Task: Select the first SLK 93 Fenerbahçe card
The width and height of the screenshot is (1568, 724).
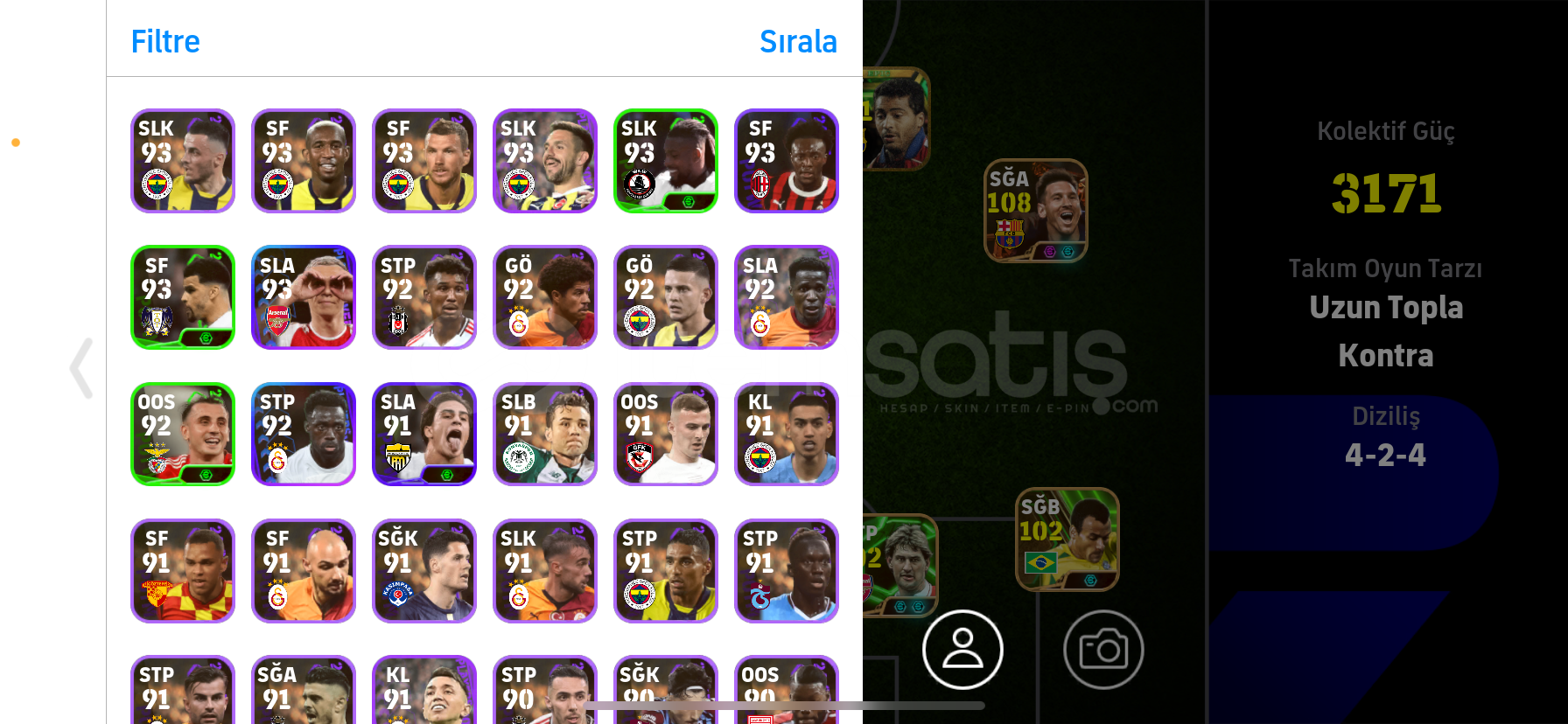Action: click(x=183, y=161)
